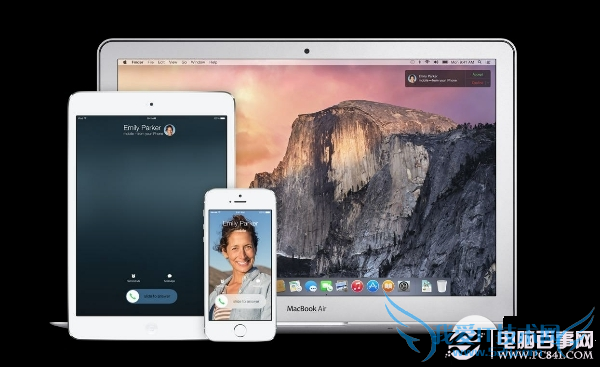600x367 pixels.
Task: Click the battery icon in menu bar
Action: click(x=445, y=62)
